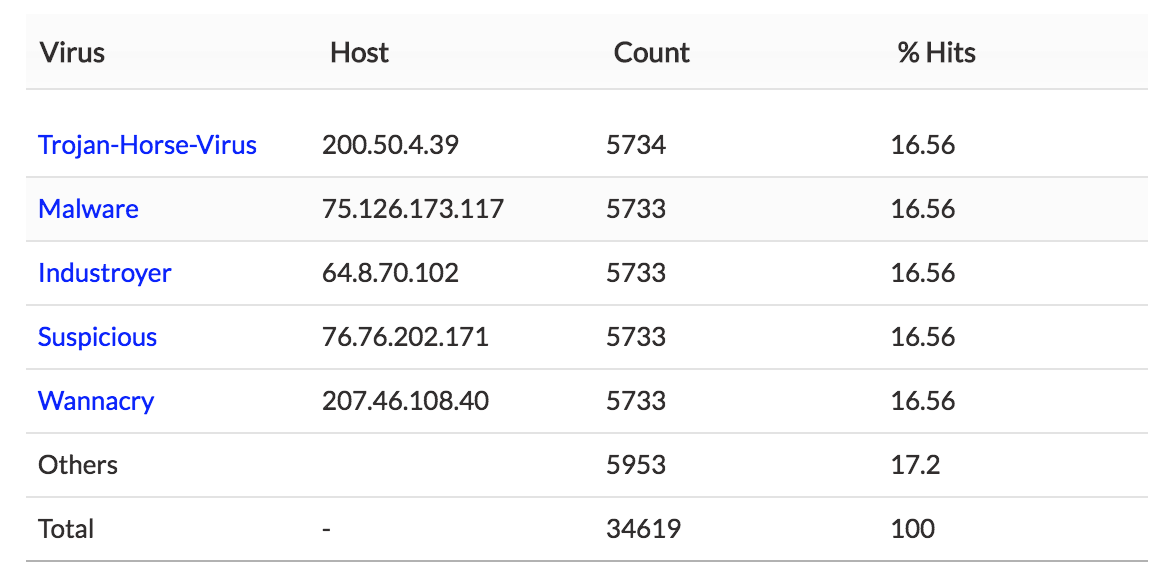Click host address 76.76.202.171
The width and height of the screenshot is (1160, 584).
405,337
